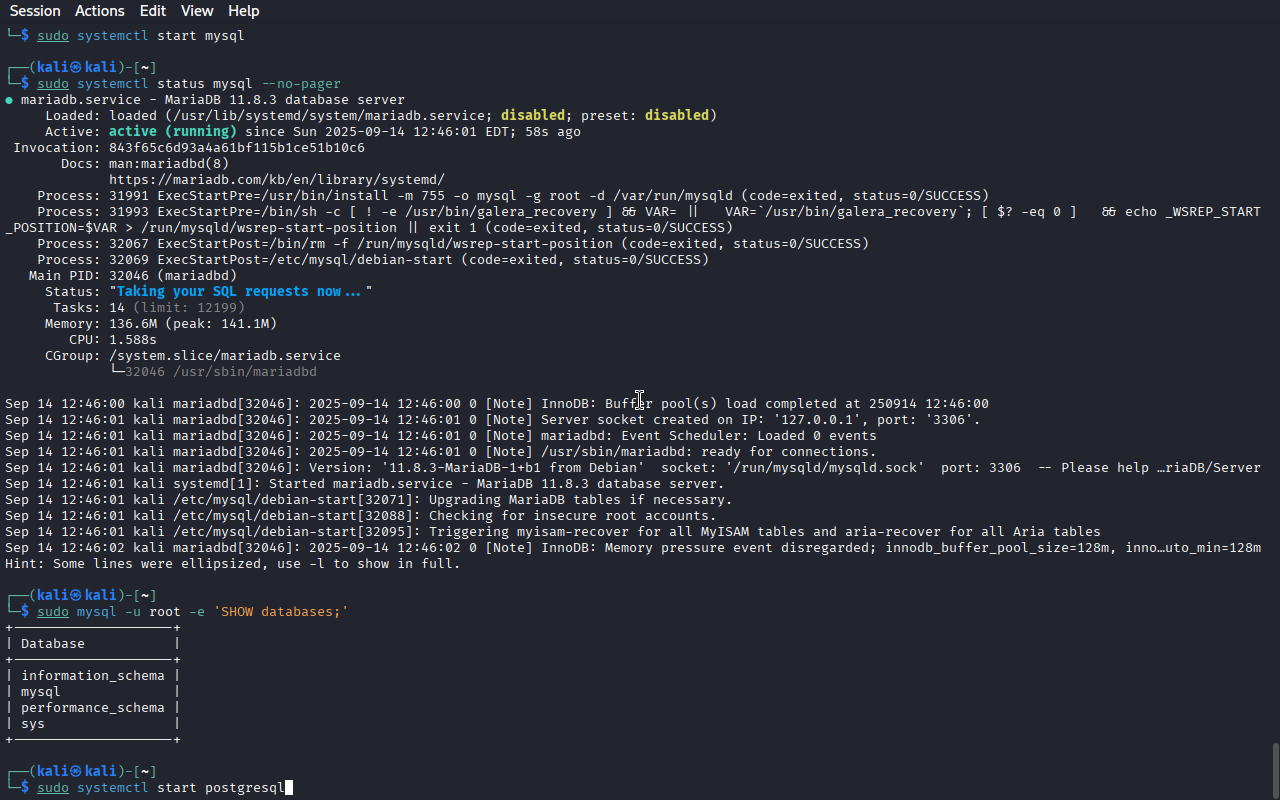This screenshot has width=1280, height=800.
Task: Click the green status dot before mariadb.service
Action: [x=9, y=100]
